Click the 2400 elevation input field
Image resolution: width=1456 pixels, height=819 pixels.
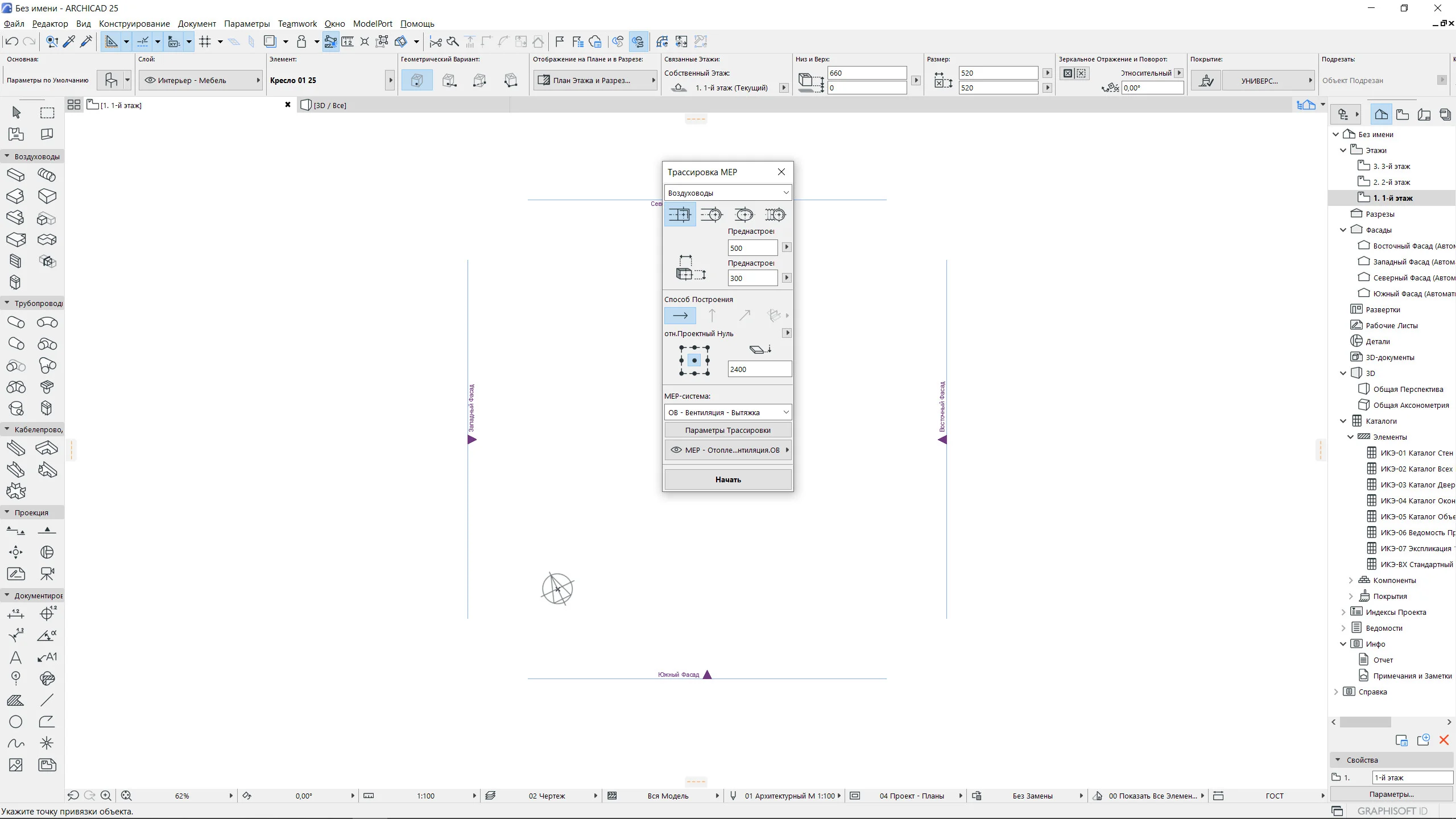pos(759,369)
